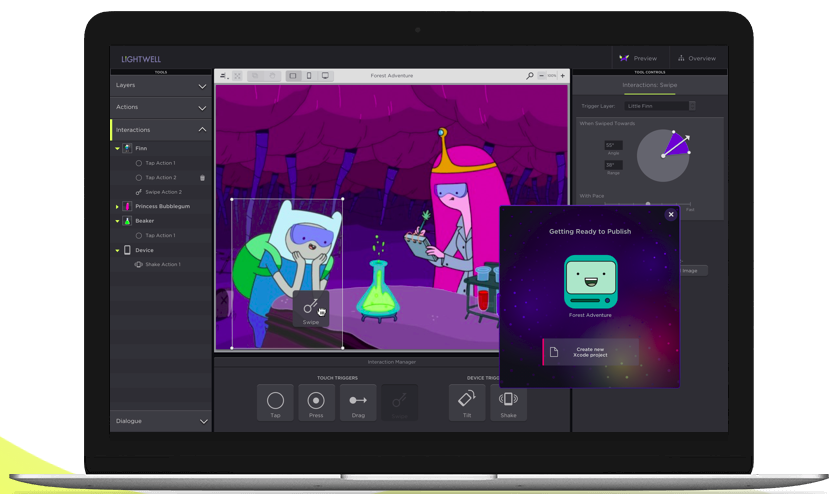Image resolution: width=838 pixels, height=494 pixels.
Task: Click the redo icon in canvas toolbar
Action: tap(273, 76)
